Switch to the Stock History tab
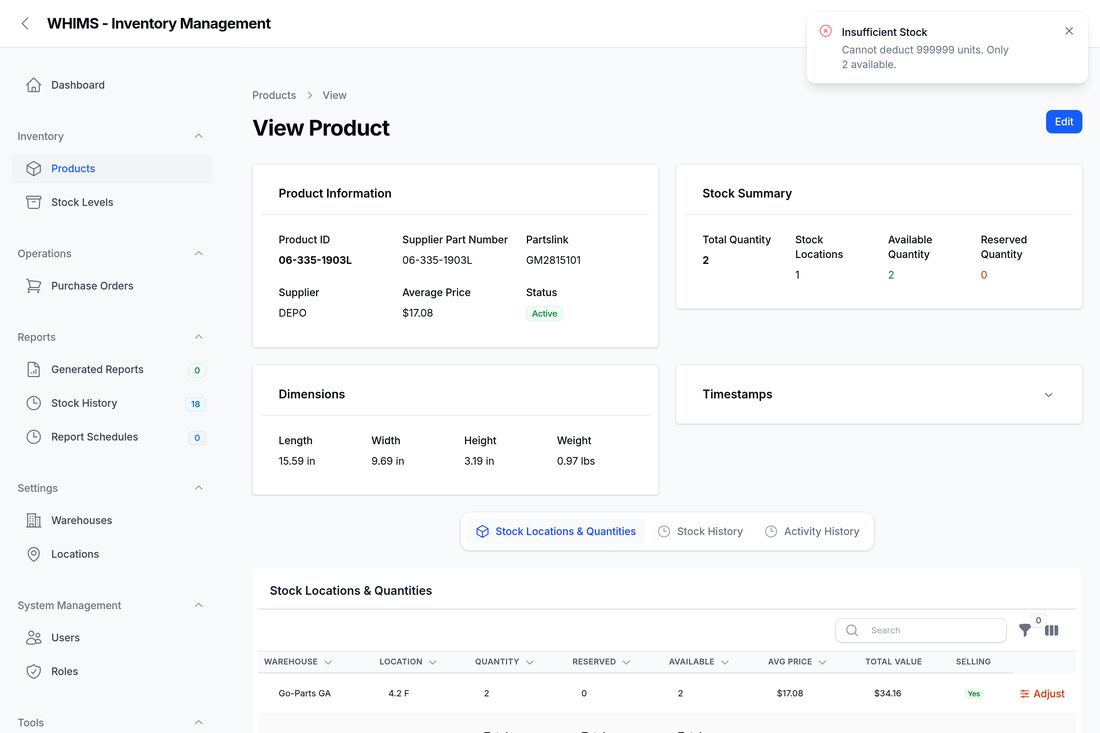 click(700, 531)
